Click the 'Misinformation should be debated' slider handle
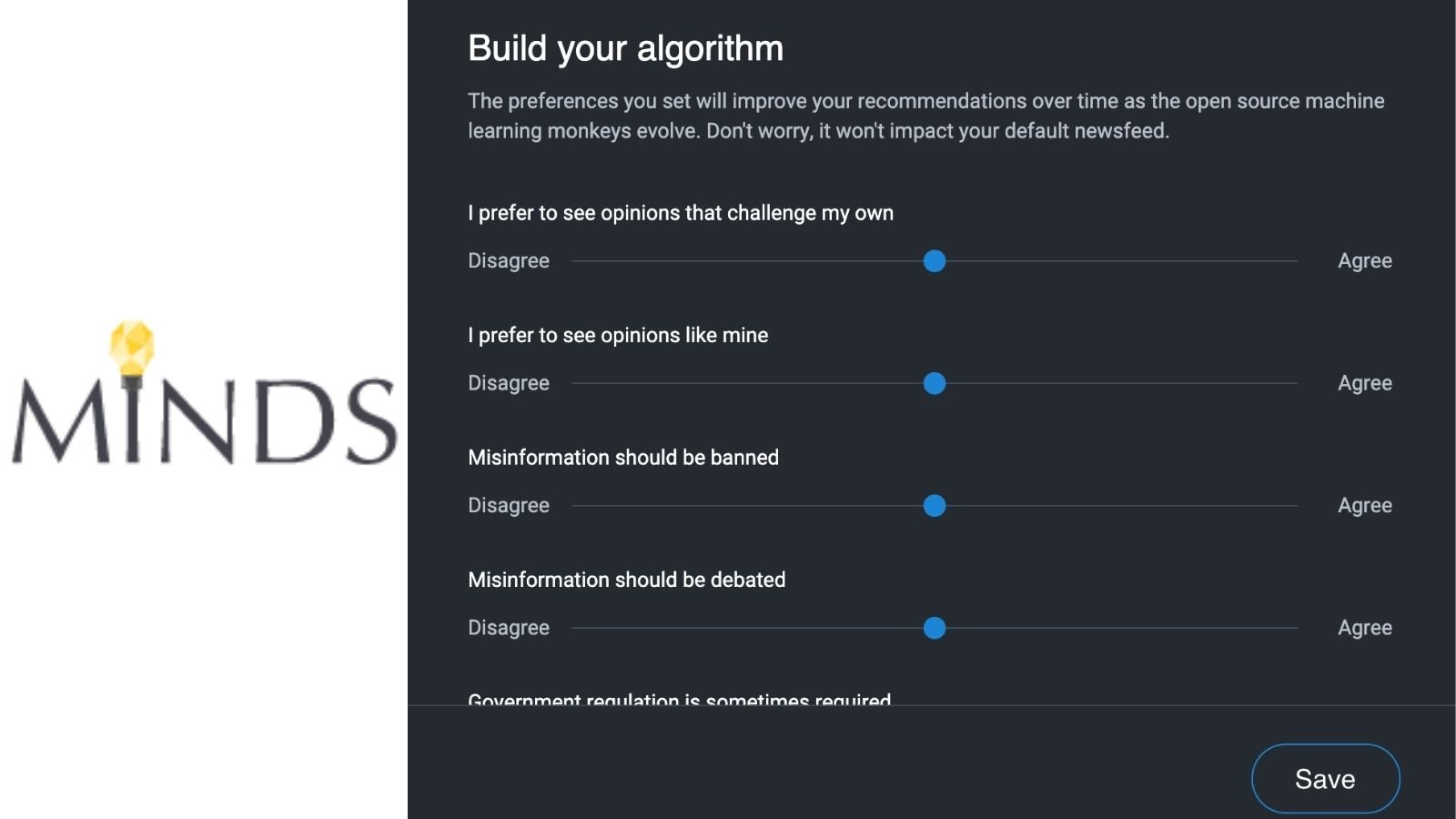Viewport: 1456px width, 819px height. pos(935,628)
